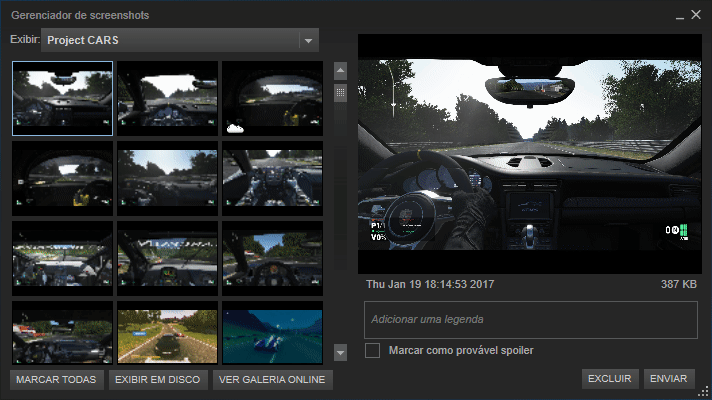Screen dimensions: 712x400
Task: Open VER GALERIA ONLINE
Action: (x=272, y=380)
